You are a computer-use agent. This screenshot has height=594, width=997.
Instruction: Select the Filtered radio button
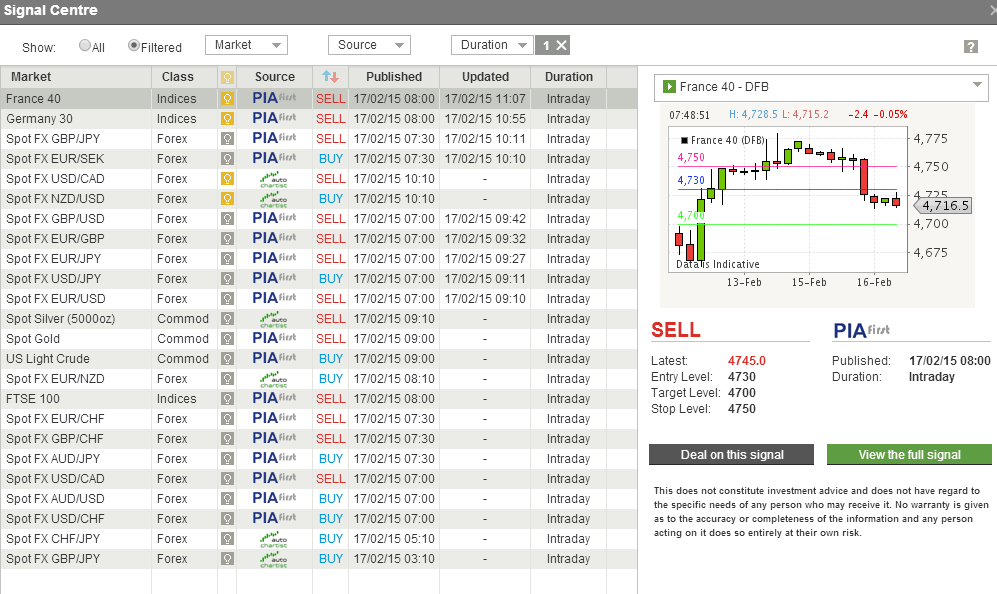pos(134,45)
